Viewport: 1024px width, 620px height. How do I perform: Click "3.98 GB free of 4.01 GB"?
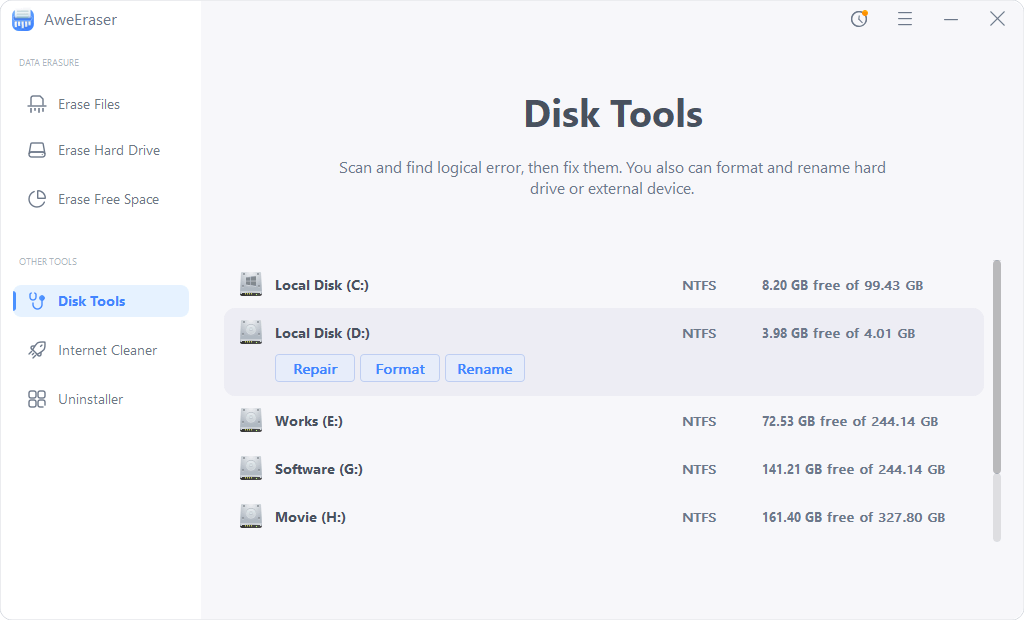coord(839,333)
